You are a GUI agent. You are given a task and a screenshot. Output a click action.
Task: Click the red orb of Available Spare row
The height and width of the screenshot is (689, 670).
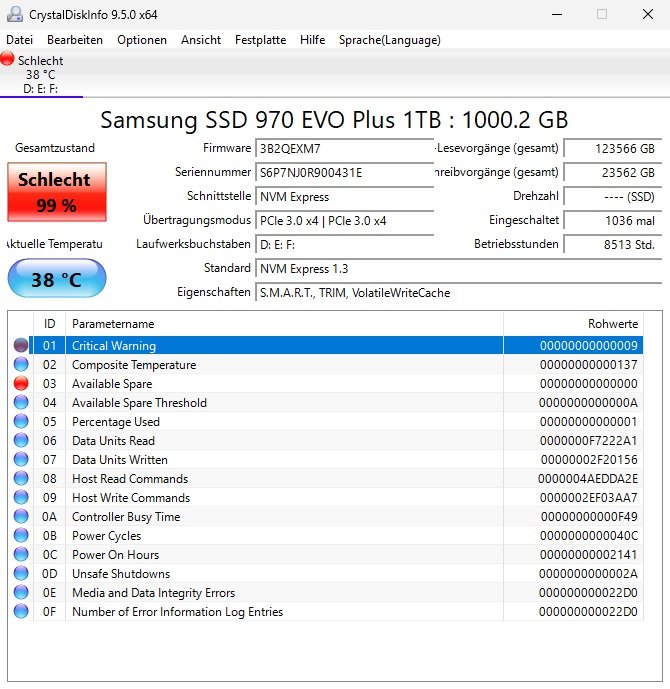tap(21, 383)
